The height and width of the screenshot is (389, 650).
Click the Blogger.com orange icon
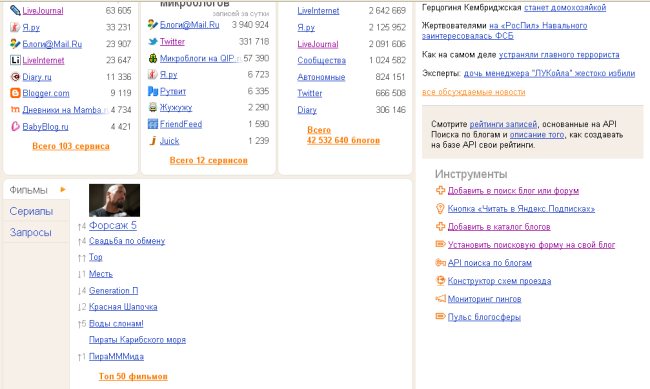(15, 93)
